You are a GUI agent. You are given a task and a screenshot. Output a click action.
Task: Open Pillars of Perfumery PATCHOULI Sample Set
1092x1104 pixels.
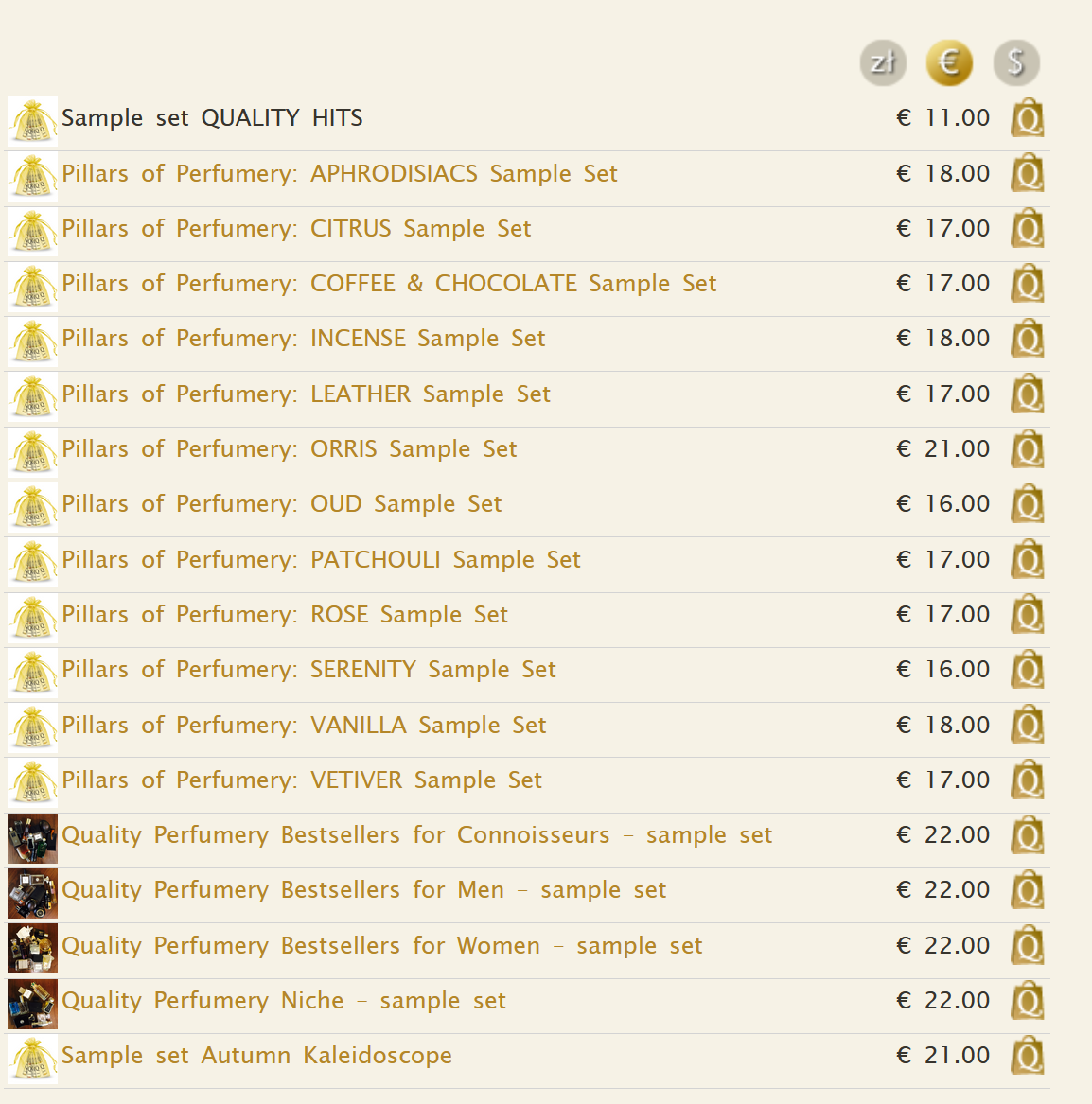coord(321,560)
